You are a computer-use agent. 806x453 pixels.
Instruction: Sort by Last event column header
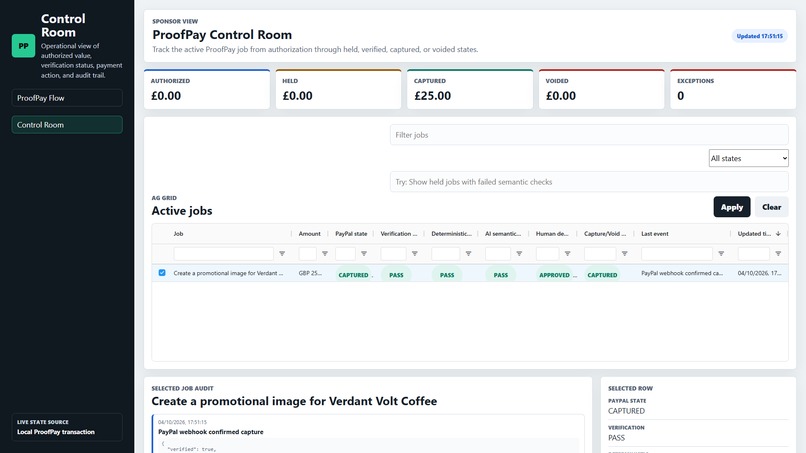[654, 233]
